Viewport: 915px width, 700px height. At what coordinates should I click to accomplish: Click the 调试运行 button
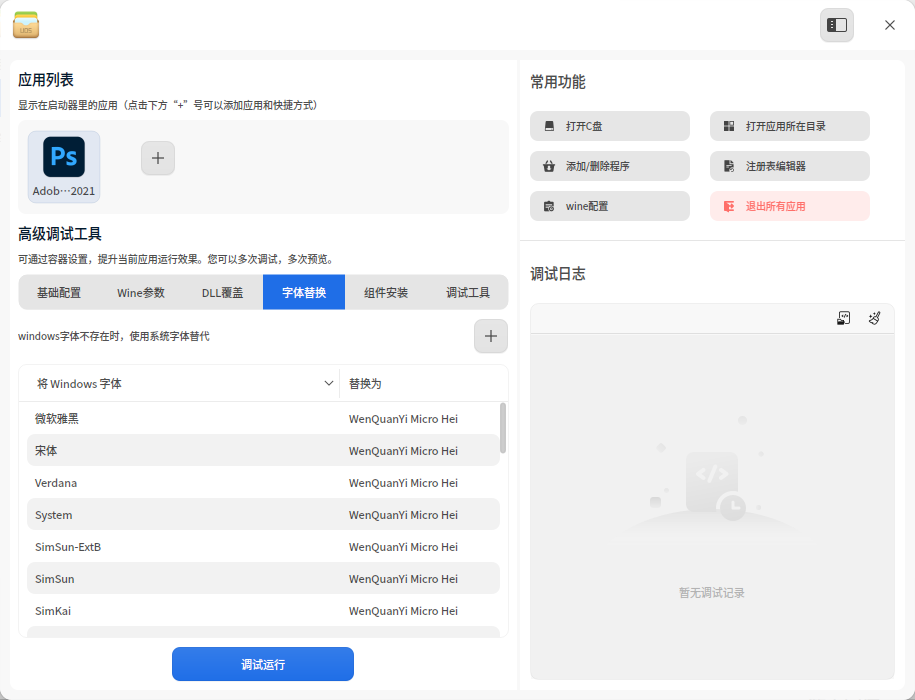click(263, 664)
